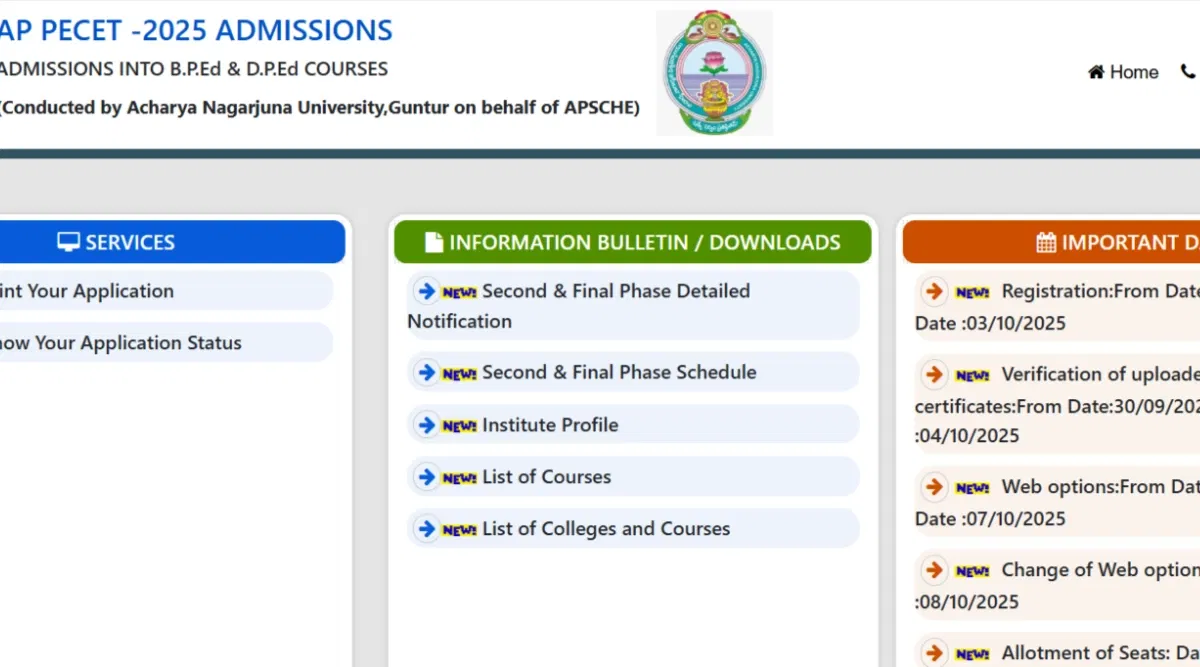Click the calendar icon in Important Dates header

(x=1046, y=242)
